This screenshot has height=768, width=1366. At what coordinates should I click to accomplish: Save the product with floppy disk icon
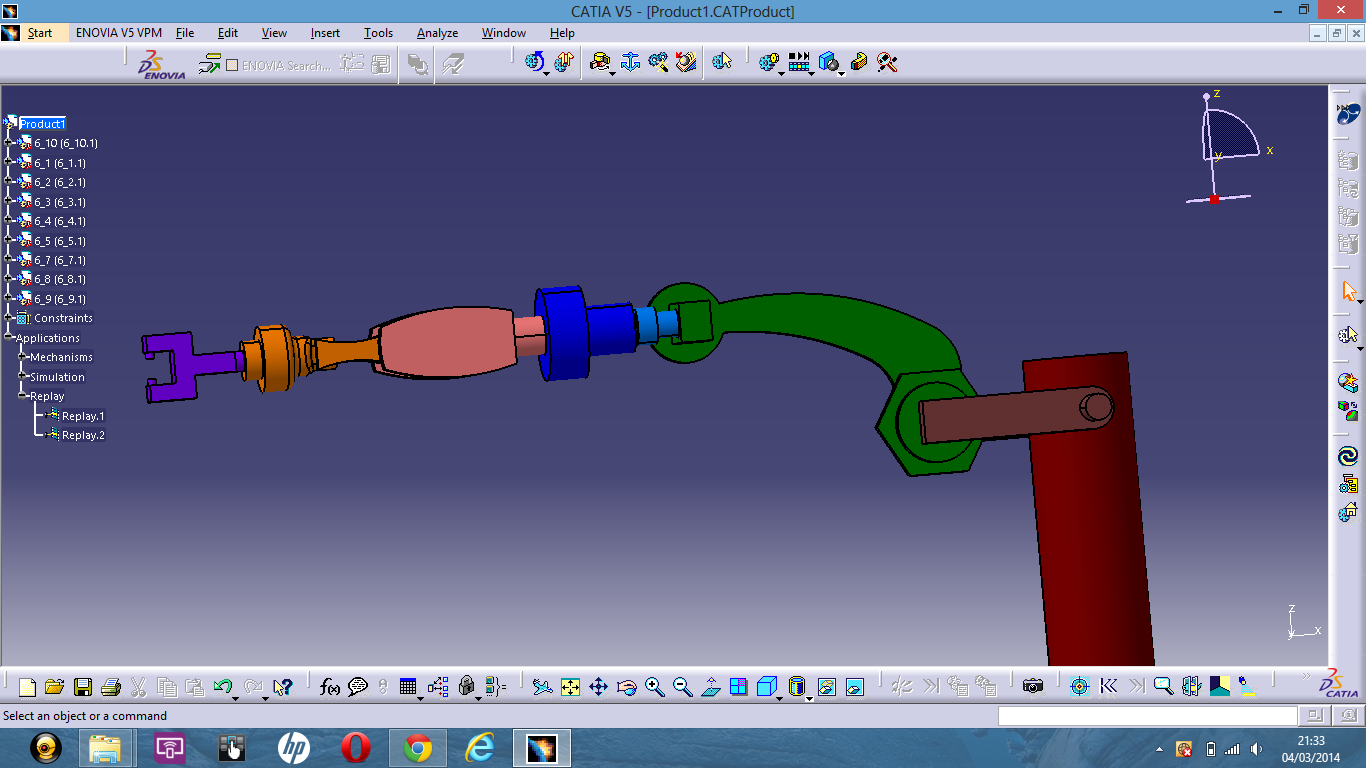[83, 687]
